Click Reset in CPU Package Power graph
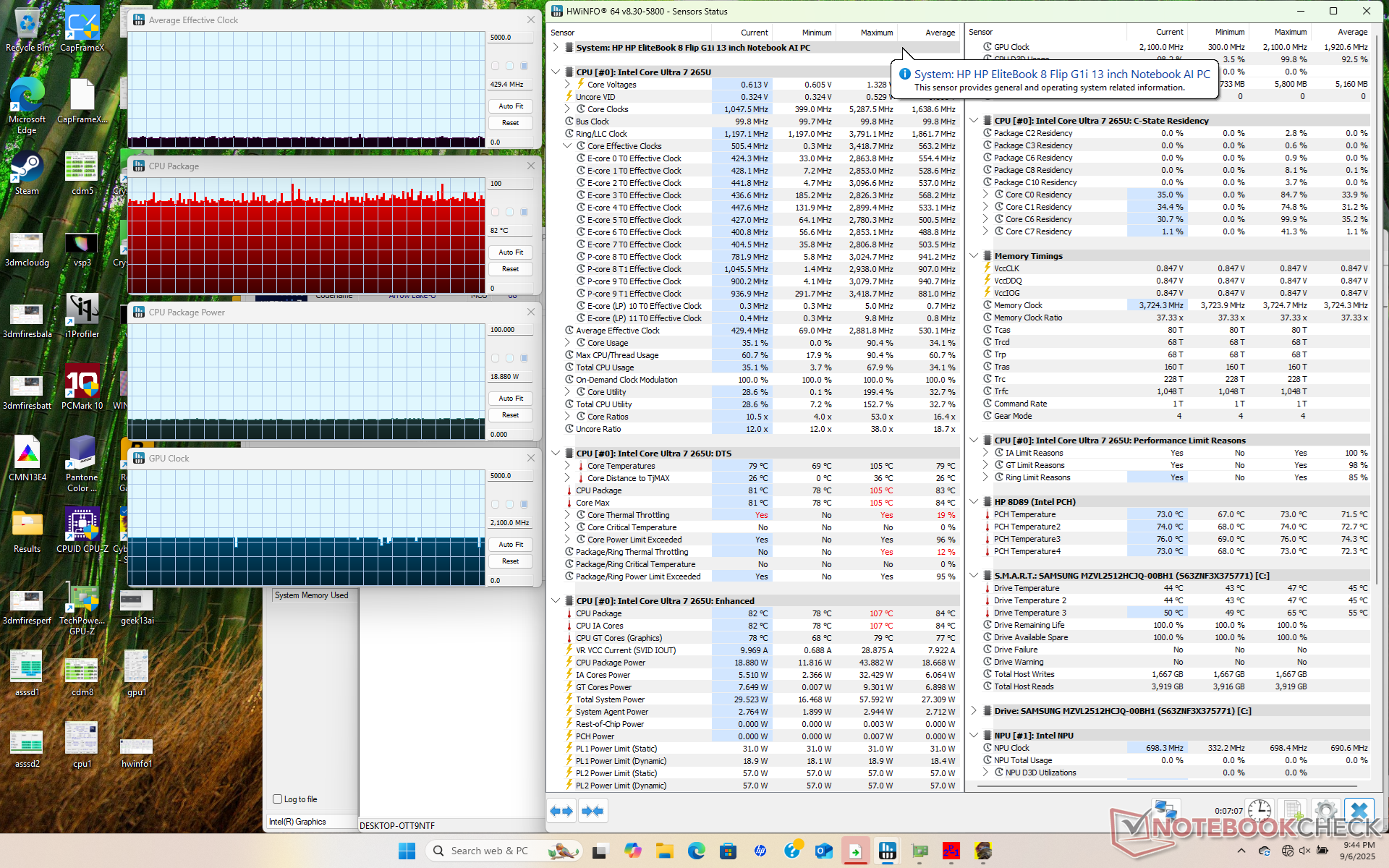1389x868 pixels. [511, 415]
